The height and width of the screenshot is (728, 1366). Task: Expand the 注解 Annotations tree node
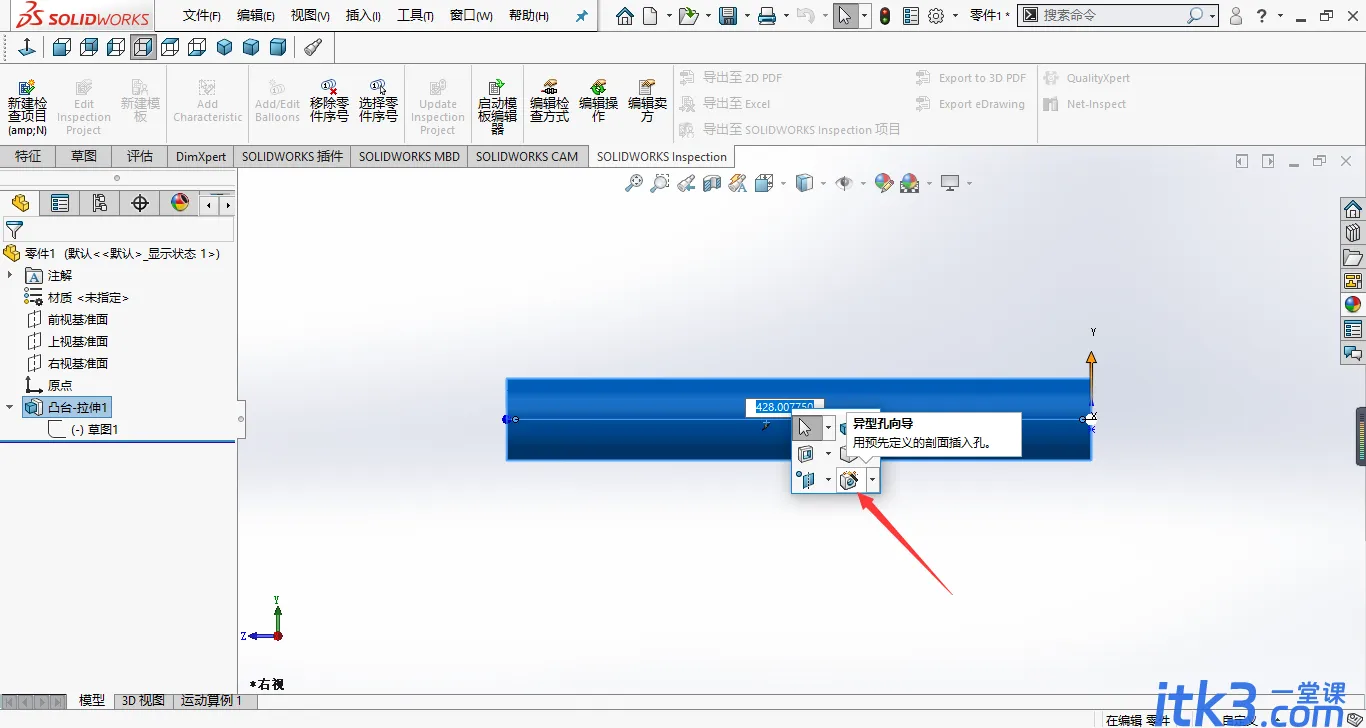[x=10, y=275]
